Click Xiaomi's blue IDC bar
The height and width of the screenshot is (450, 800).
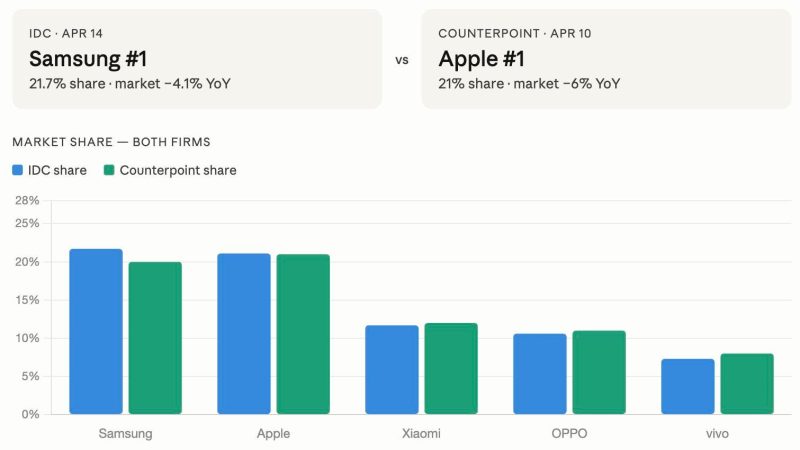[392, 369]
